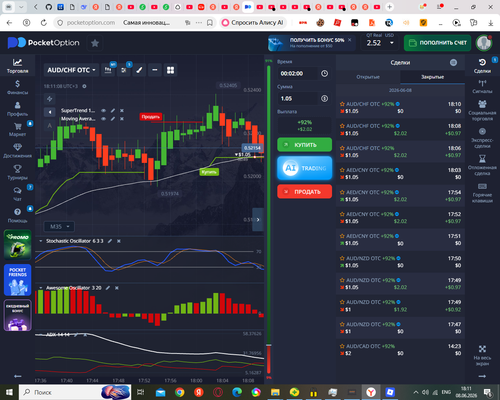
Task: Toggle Moving Average visibility eye icon
Action: click(x=104, y=119)
